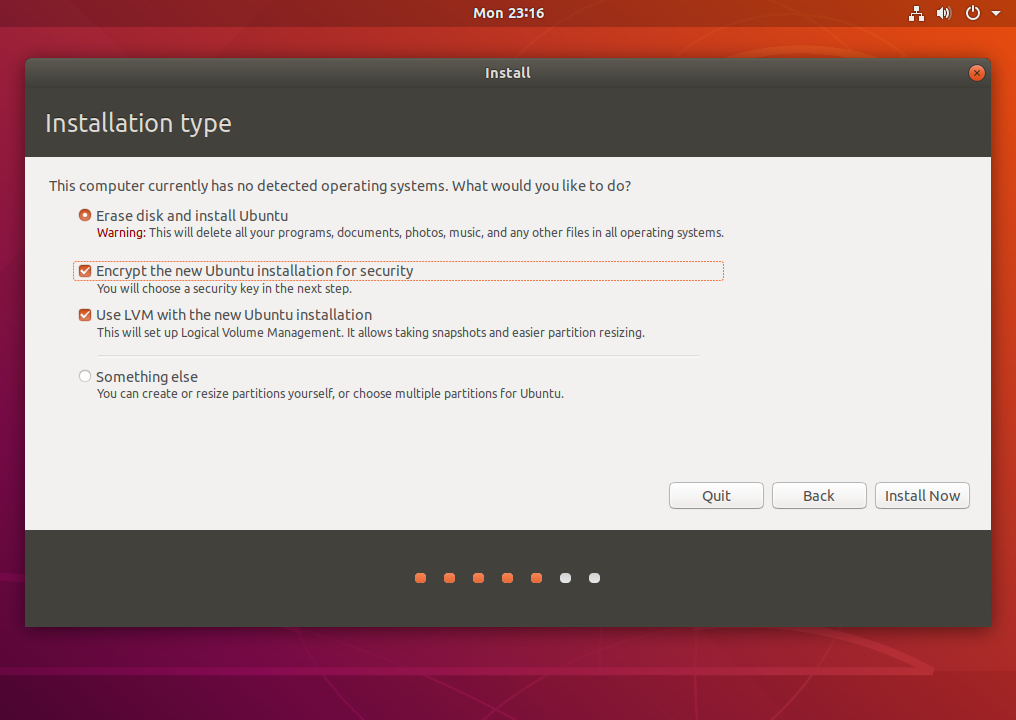
Task: Uncheck Encrypt the new Ubuntu installation
Action: coord(85,271)
